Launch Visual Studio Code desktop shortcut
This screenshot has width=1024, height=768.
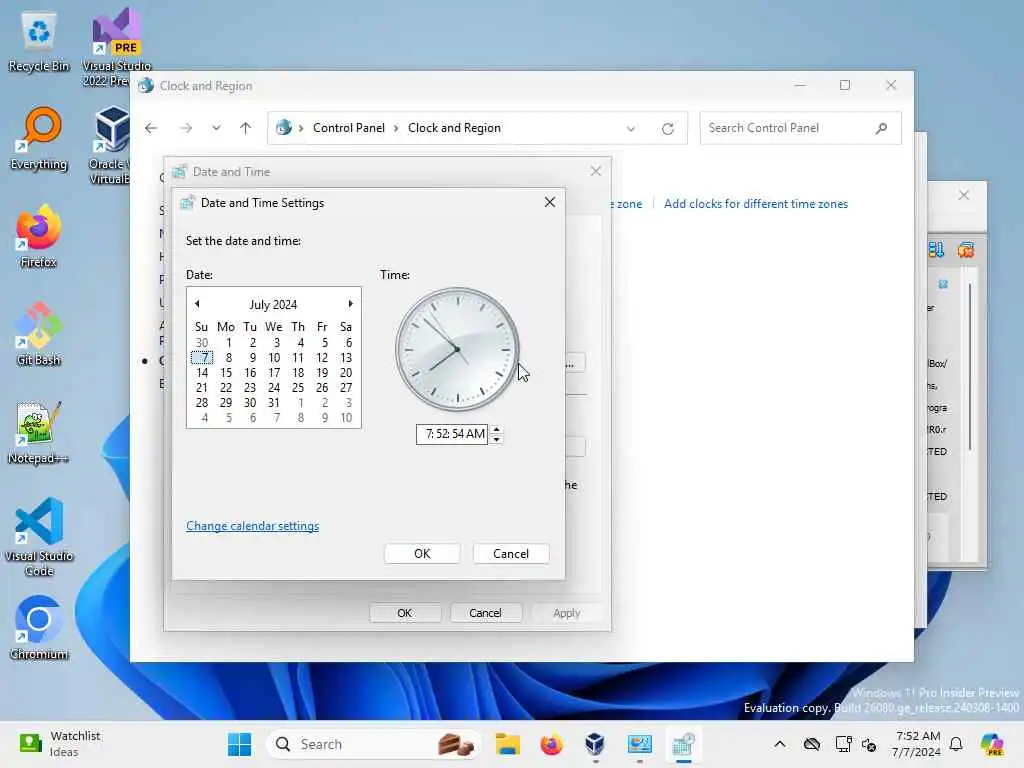(x=39, y=537)
